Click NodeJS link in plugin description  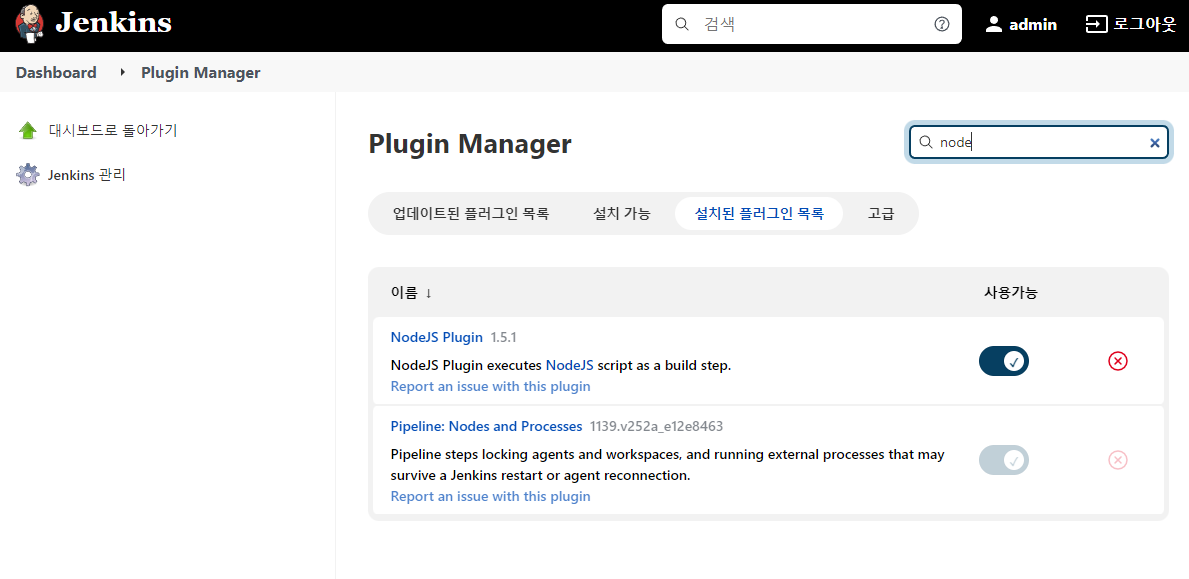[x=569, y=365]
